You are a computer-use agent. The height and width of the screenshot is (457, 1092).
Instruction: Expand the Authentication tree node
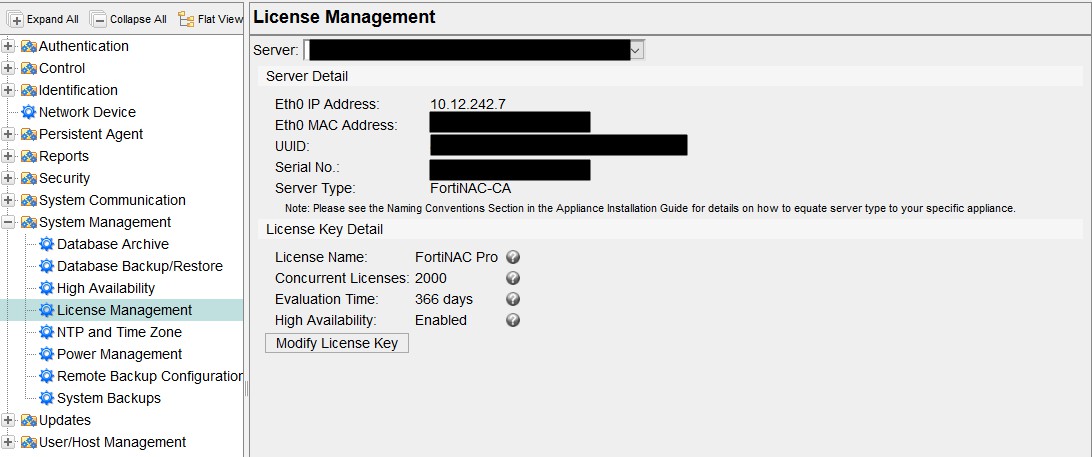coord(9,46)
